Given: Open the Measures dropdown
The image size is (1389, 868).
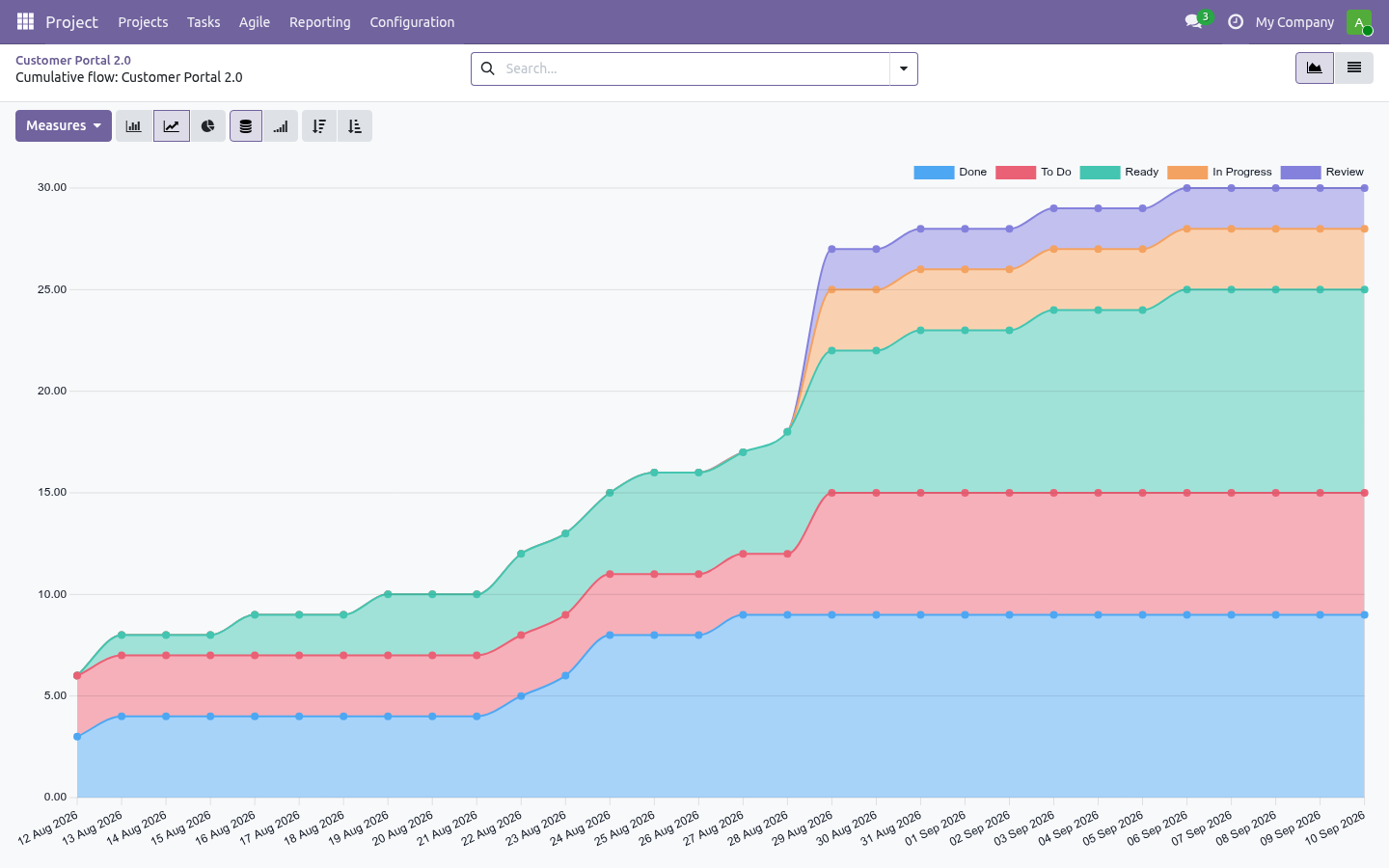Looking at the screenshot, I should click(64, 126).
